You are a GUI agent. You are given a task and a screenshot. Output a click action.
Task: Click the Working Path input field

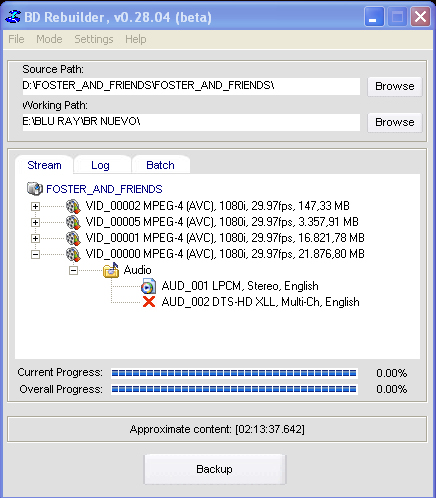tap(191, 122)
